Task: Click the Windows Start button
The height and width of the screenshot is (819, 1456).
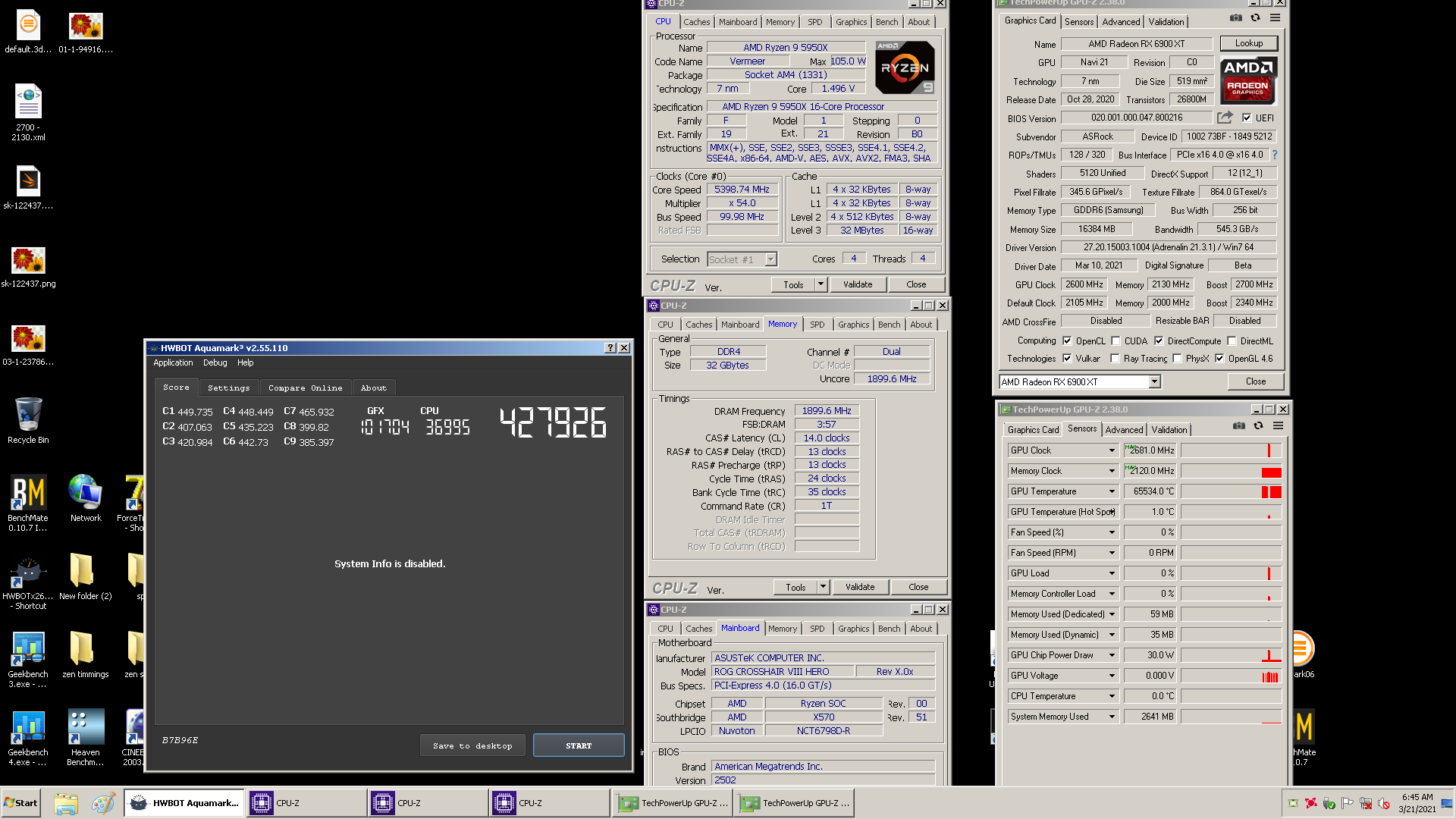Action: click(21, 803)
